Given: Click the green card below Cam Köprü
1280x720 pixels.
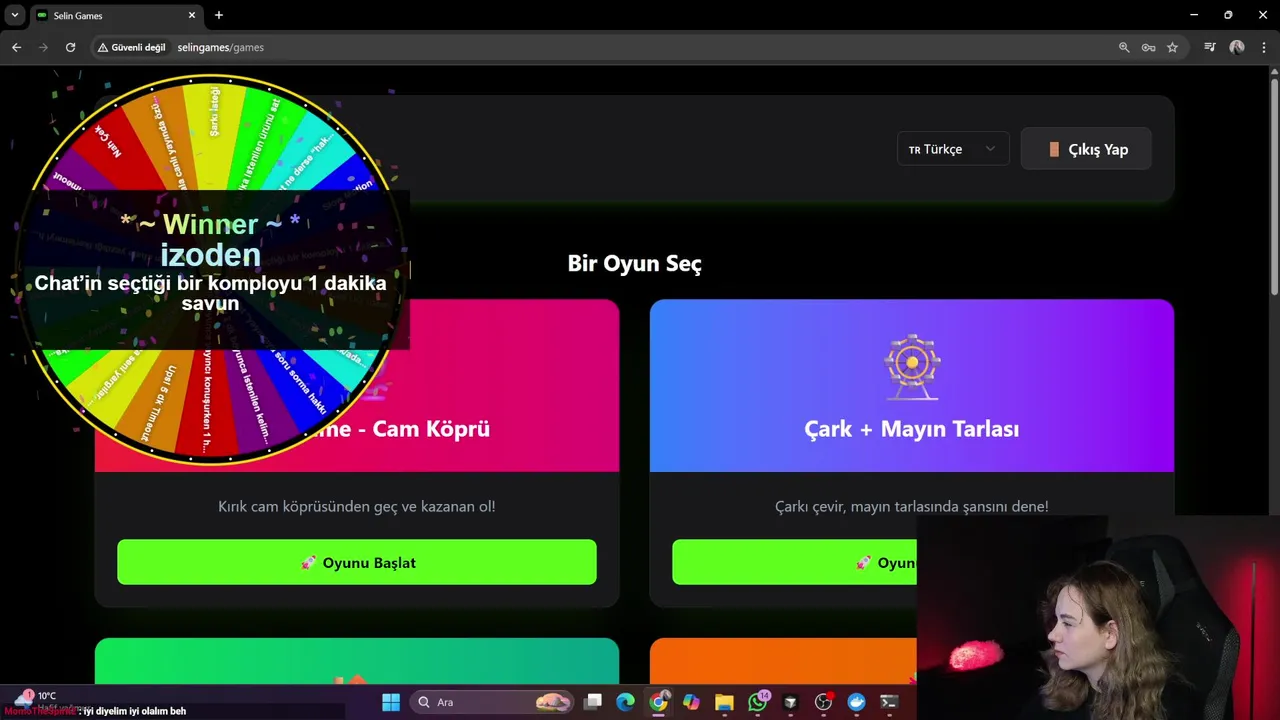Looking at the screenshot, I should click(x=357, y=661).
